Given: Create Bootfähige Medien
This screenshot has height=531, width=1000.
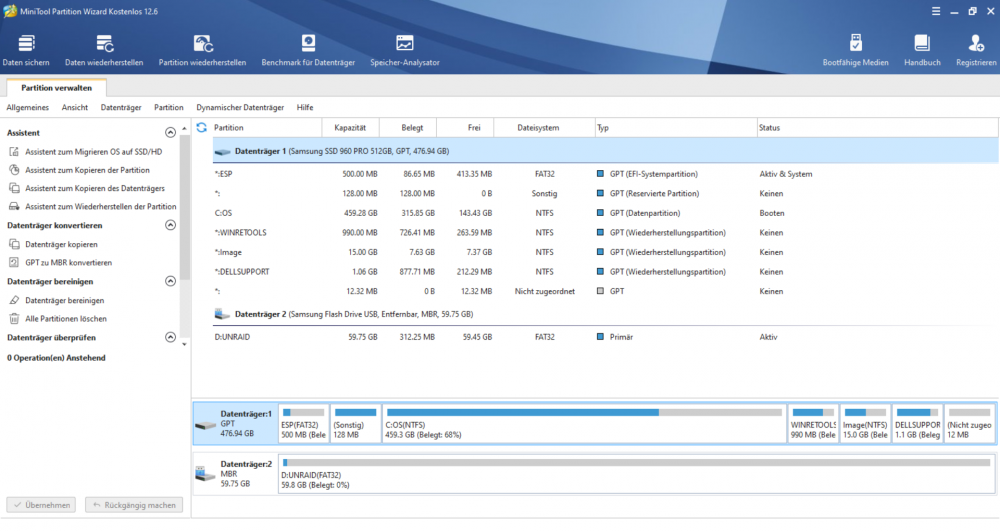Looking at the screenshot, I should point(855,50).
